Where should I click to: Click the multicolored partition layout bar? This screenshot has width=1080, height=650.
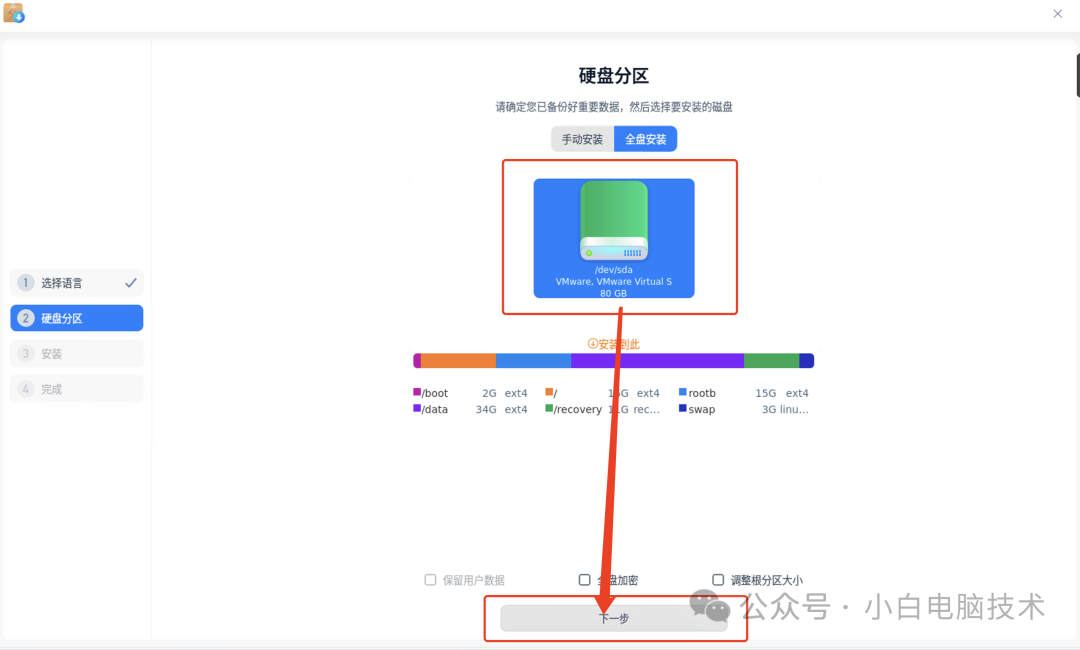[x=613, y=359]
